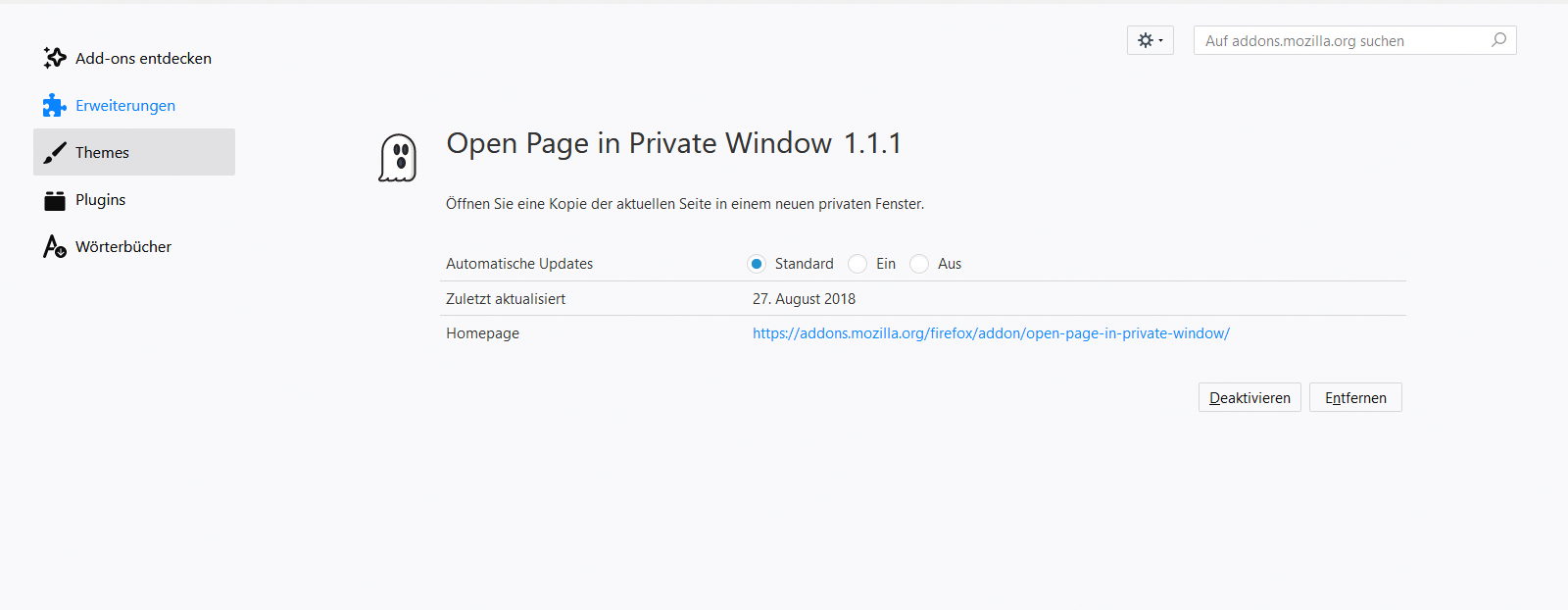The image size is (1568, 610).
Task: Click the Wörterbücher dictionary icon
Action: pos(55,246)
